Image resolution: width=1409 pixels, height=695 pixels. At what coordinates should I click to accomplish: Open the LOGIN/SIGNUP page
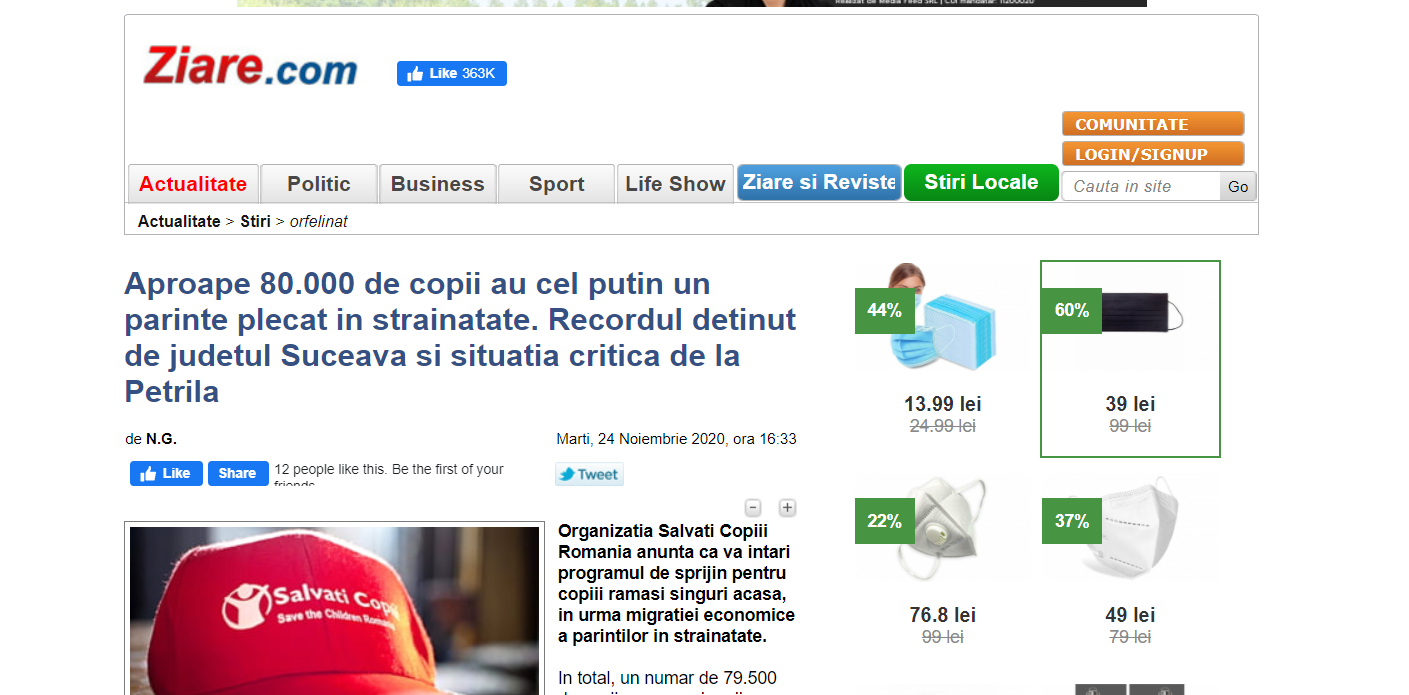point(1152,154)
